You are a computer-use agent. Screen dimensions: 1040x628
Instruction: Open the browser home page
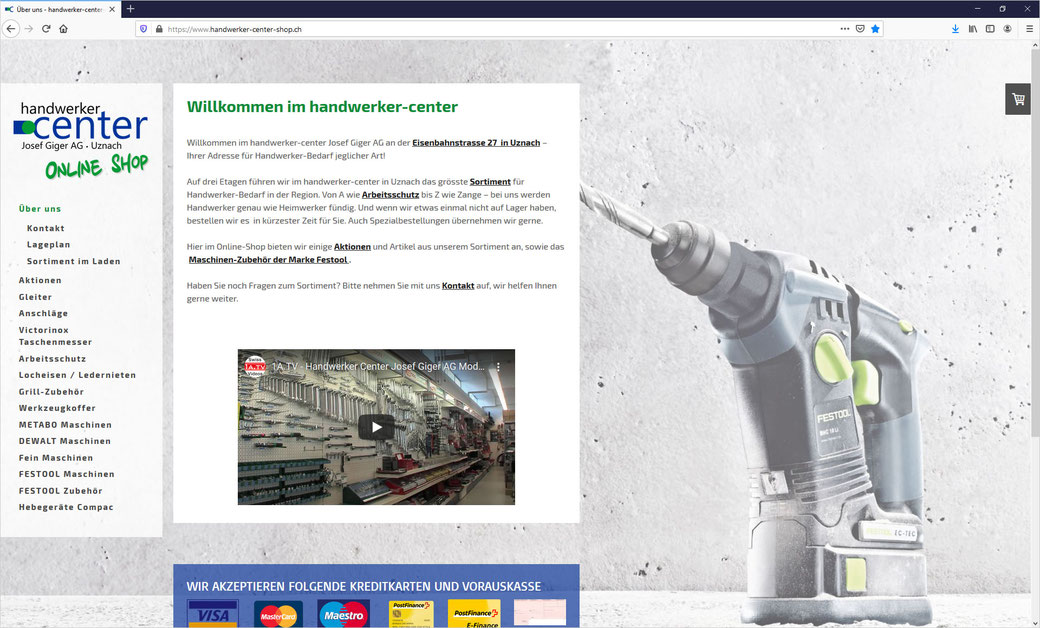[64, 29]
